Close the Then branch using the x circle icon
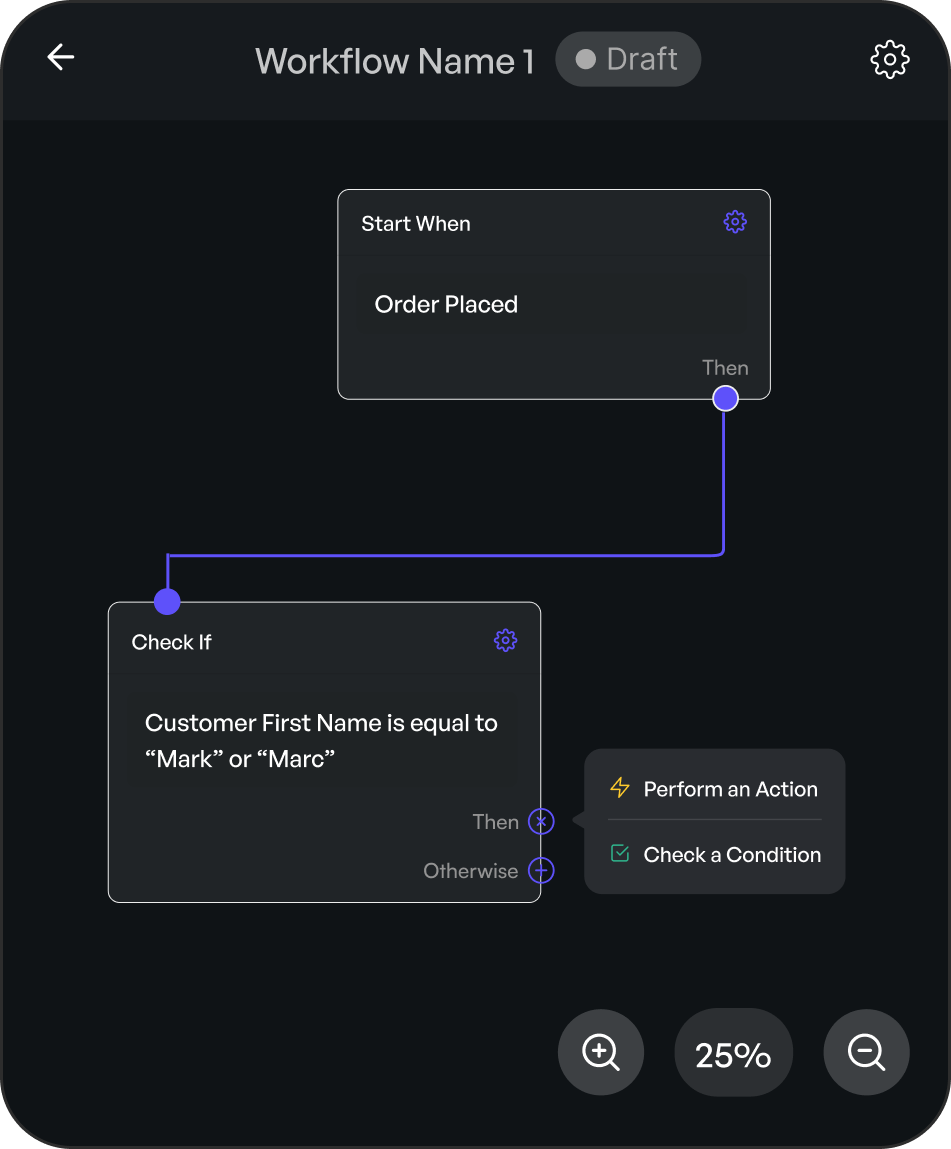Image resolution: width=951 pixels, height=1149 pixels. tap(540, 821)
